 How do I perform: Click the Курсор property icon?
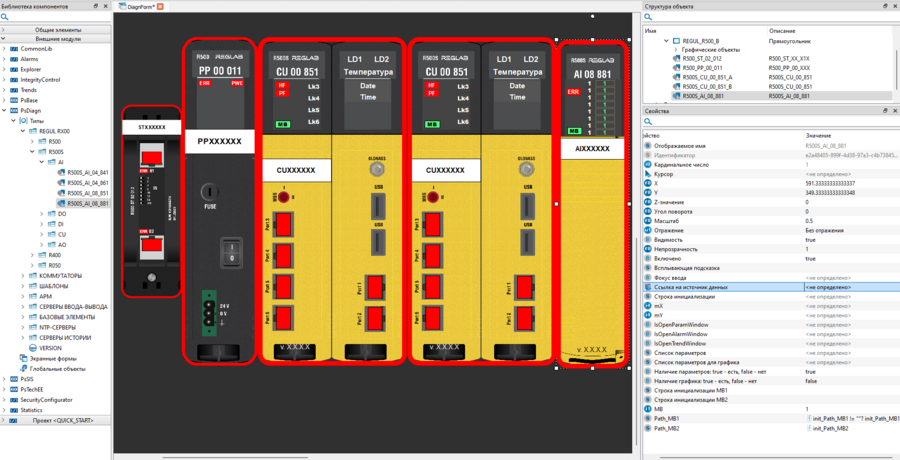[648, 174]
